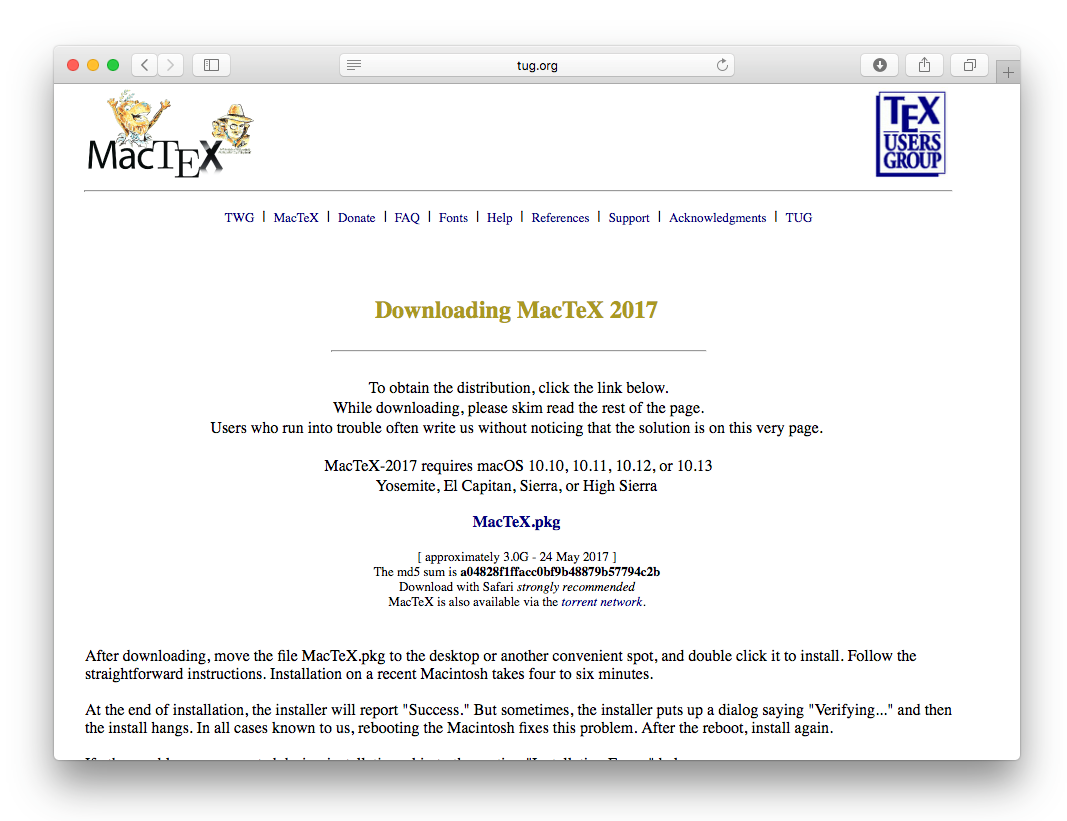Close the Safari window with red button
The height and width of the screenshot is (821, 1067).
point(73,65)
